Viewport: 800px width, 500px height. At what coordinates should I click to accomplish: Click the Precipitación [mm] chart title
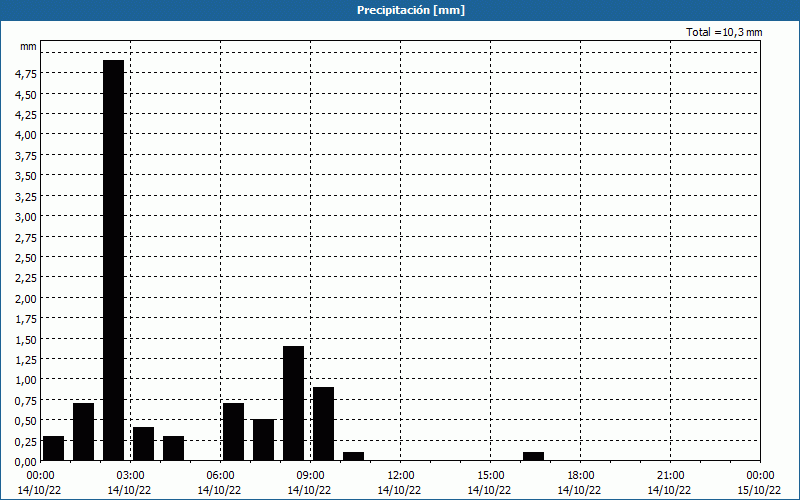[x=411, y=10]
